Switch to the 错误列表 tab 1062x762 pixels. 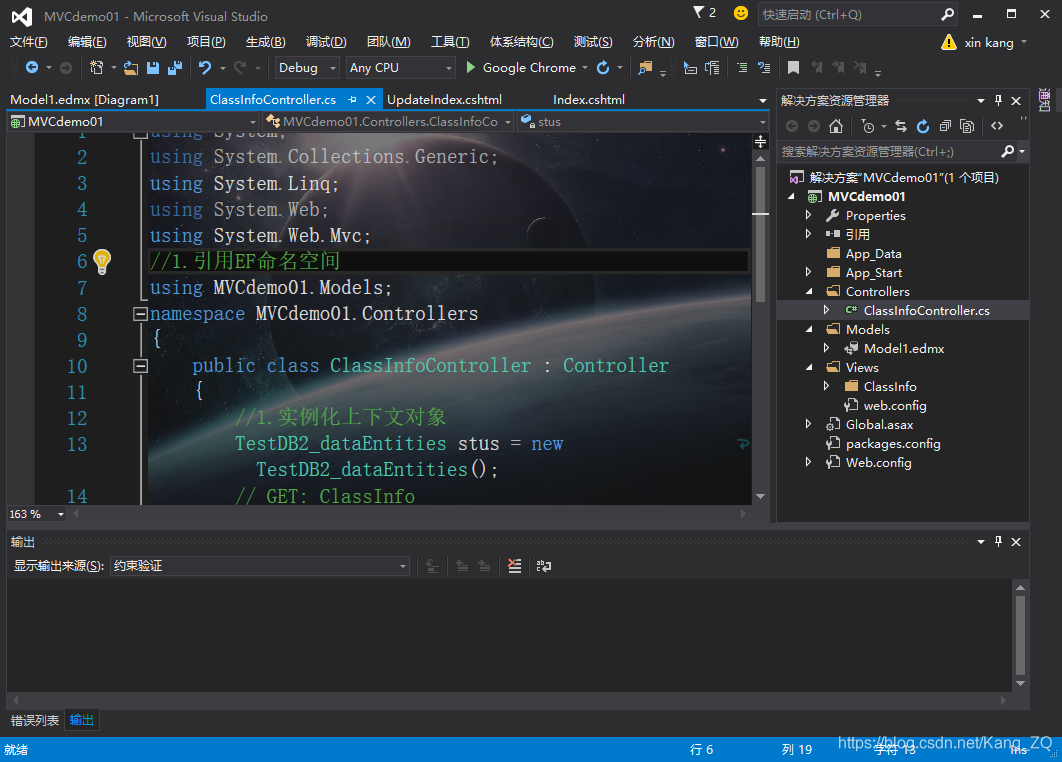[x=35, y=720]
